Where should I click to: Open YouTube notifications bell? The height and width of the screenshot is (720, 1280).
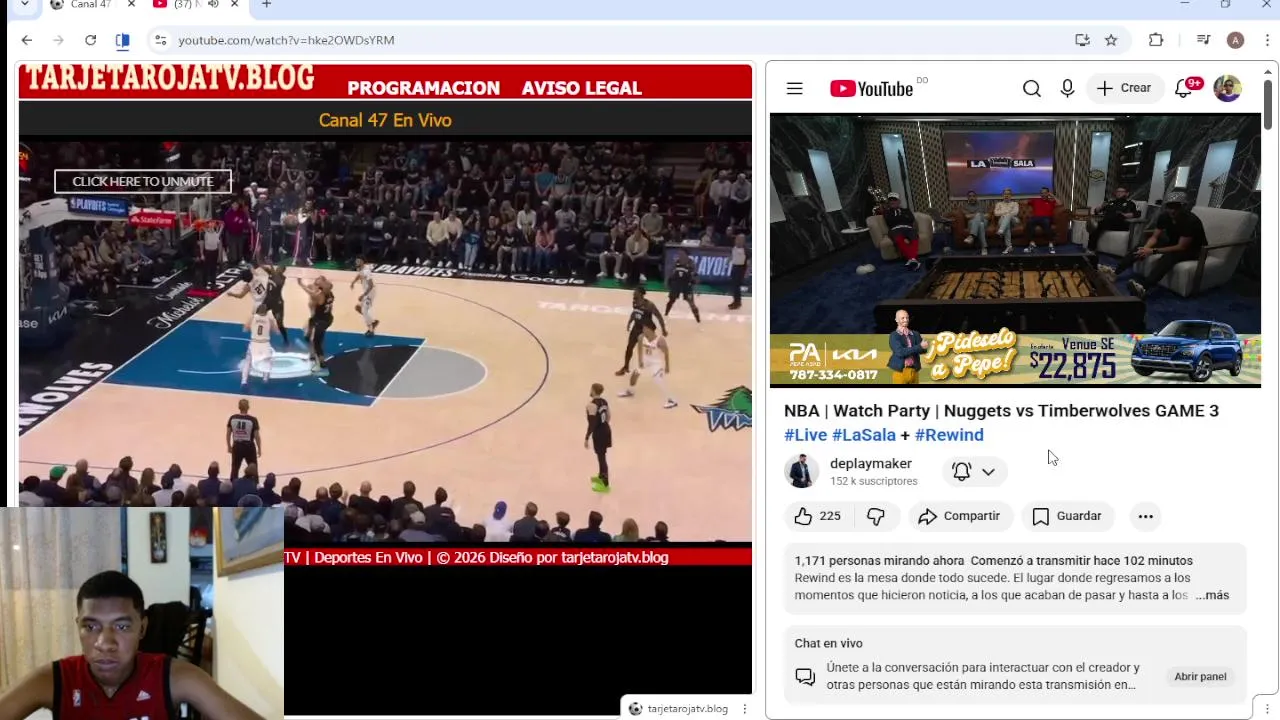click(1184, 88)
